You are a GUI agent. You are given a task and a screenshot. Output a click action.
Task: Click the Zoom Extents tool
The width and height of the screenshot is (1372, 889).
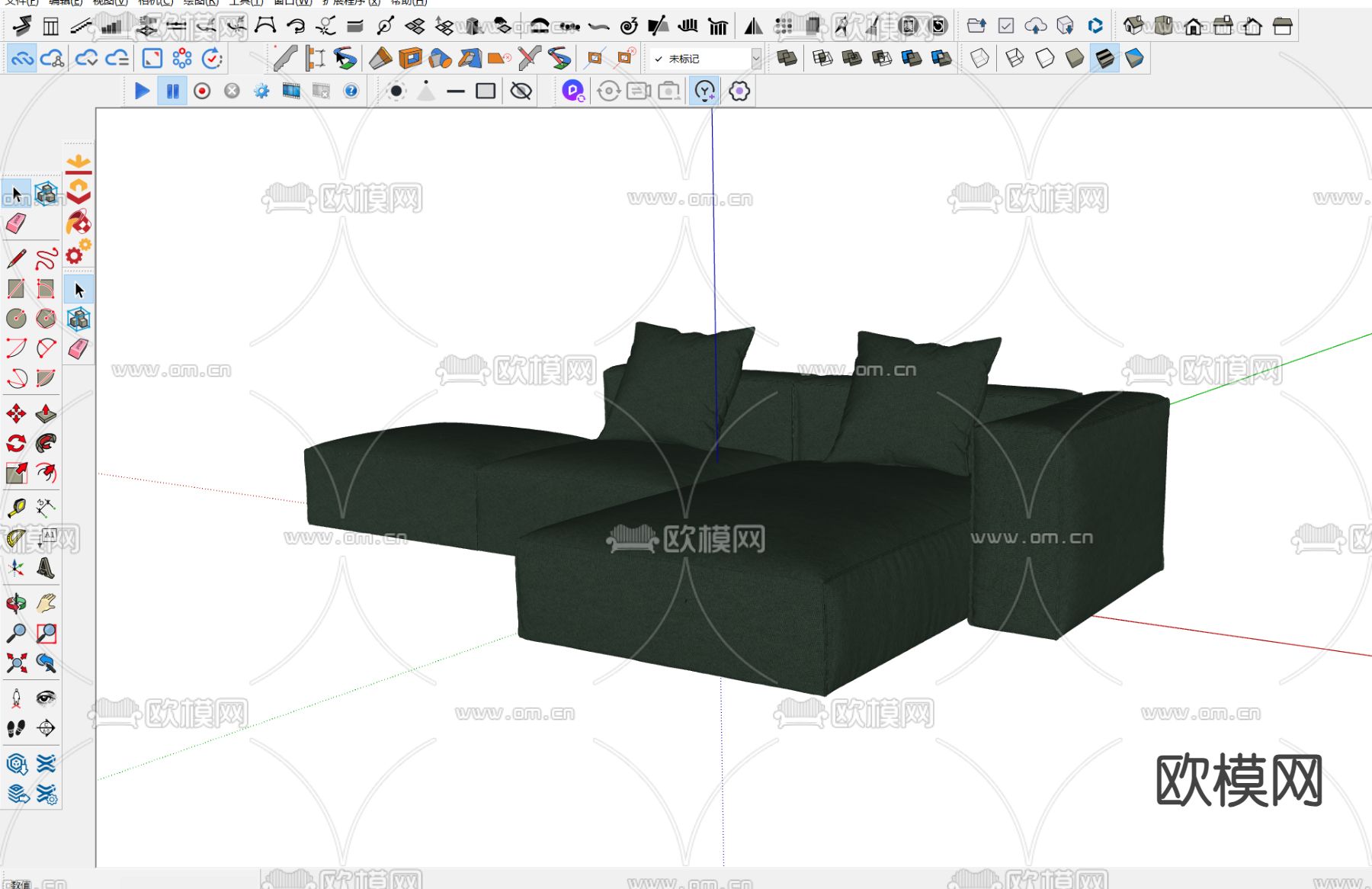(16, 663)
